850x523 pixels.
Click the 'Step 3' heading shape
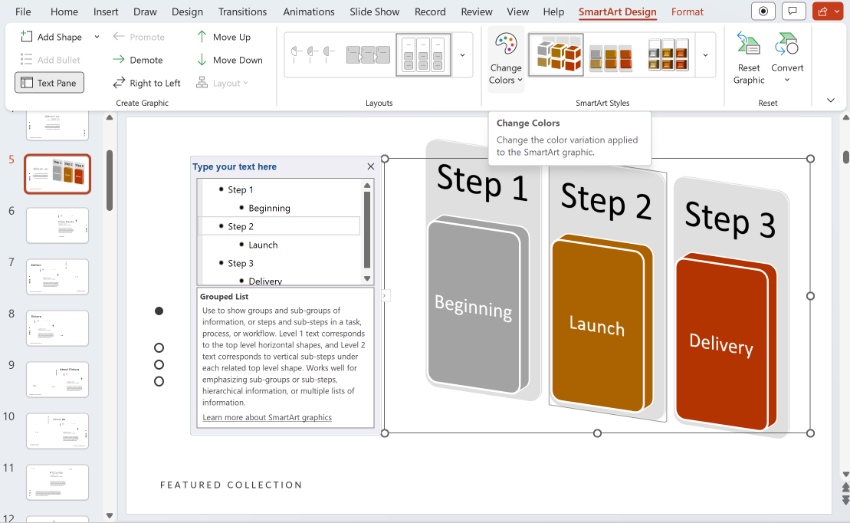730,219
